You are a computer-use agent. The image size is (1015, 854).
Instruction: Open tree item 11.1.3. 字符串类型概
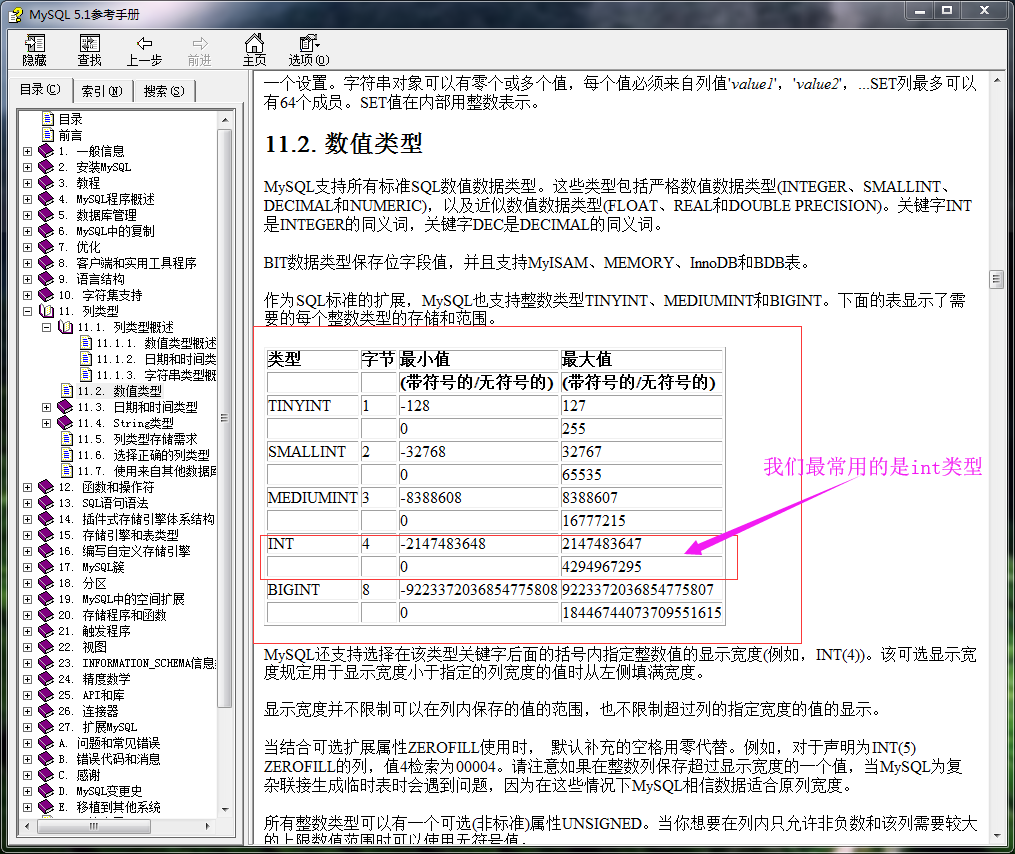(x=156, y=375)
